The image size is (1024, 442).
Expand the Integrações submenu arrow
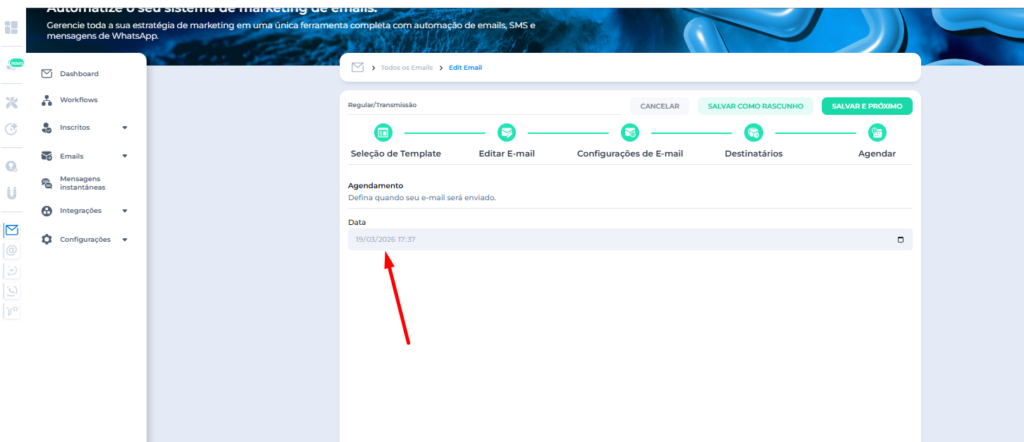tap(125, 211)
